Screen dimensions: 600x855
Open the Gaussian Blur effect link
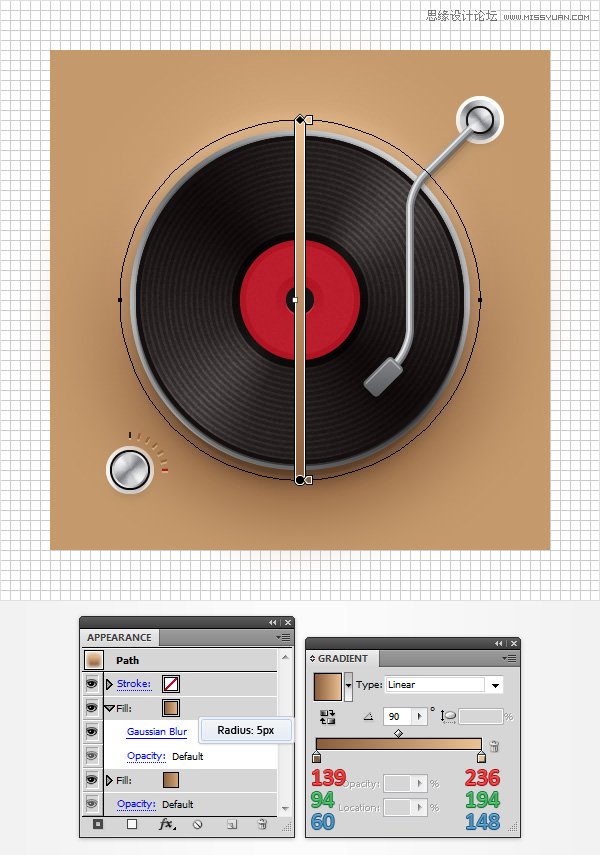[157, 732]
